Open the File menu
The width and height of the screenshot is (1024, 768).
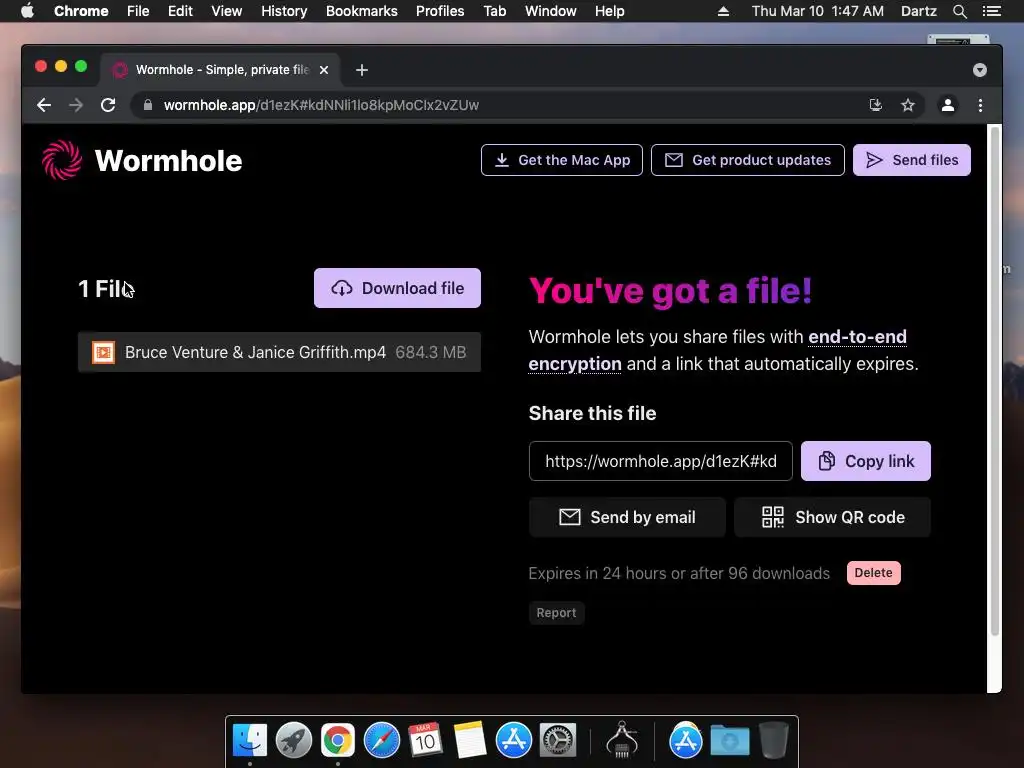pyautogui.click(x=138, y=11)
